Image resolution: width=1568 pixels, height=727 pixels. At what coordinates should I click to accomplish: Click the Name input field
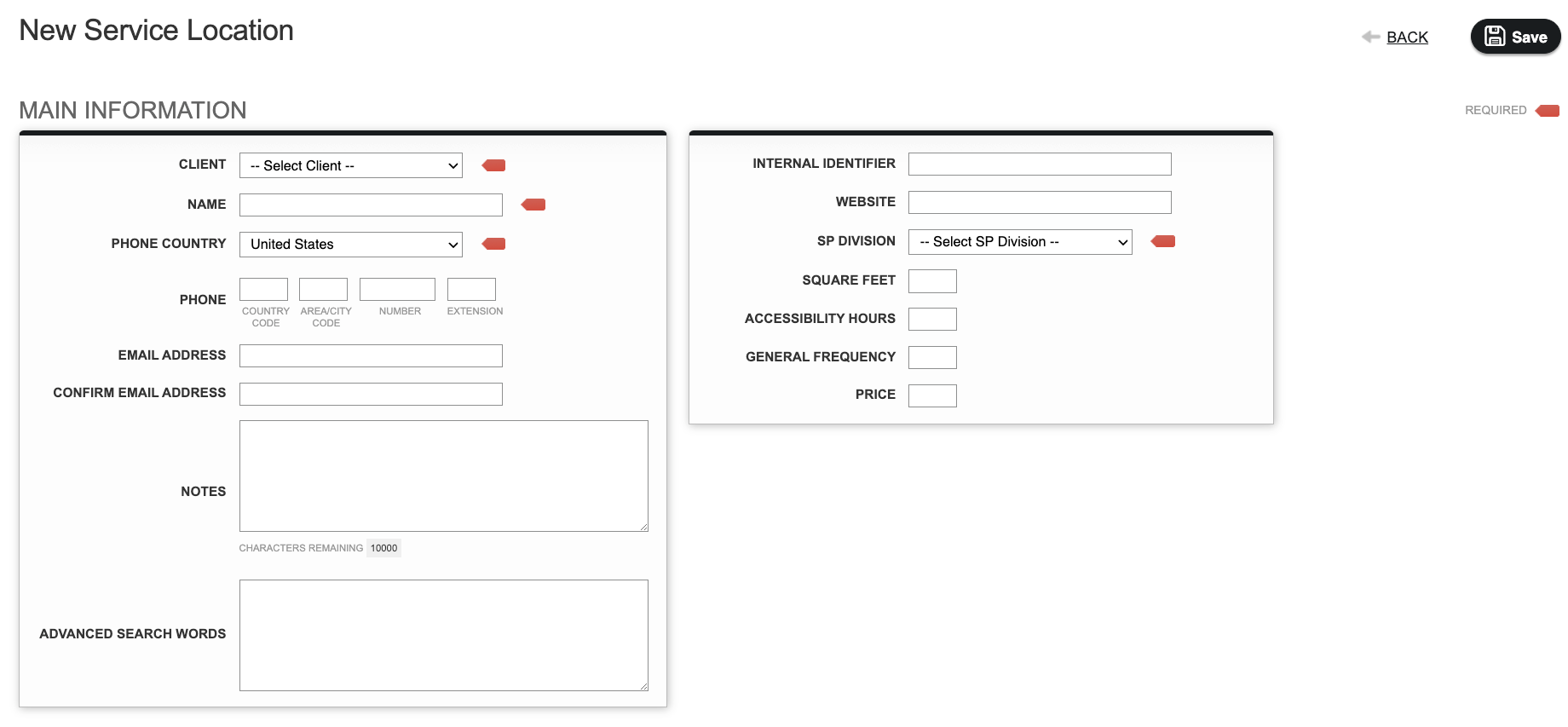371,205
